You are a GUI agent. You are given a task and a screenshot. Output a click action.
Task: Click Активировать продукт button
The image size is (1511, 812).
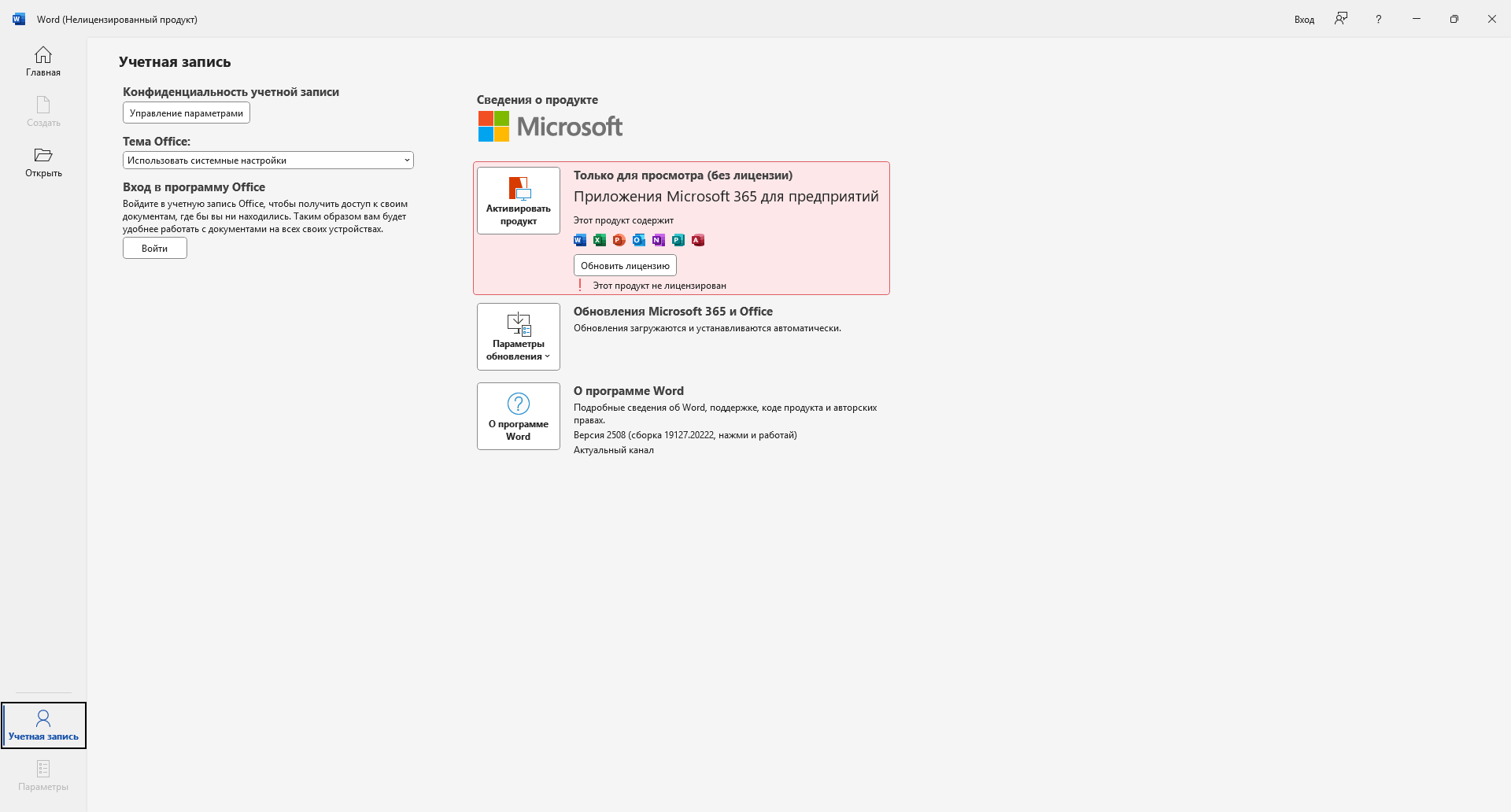[519, 201]
